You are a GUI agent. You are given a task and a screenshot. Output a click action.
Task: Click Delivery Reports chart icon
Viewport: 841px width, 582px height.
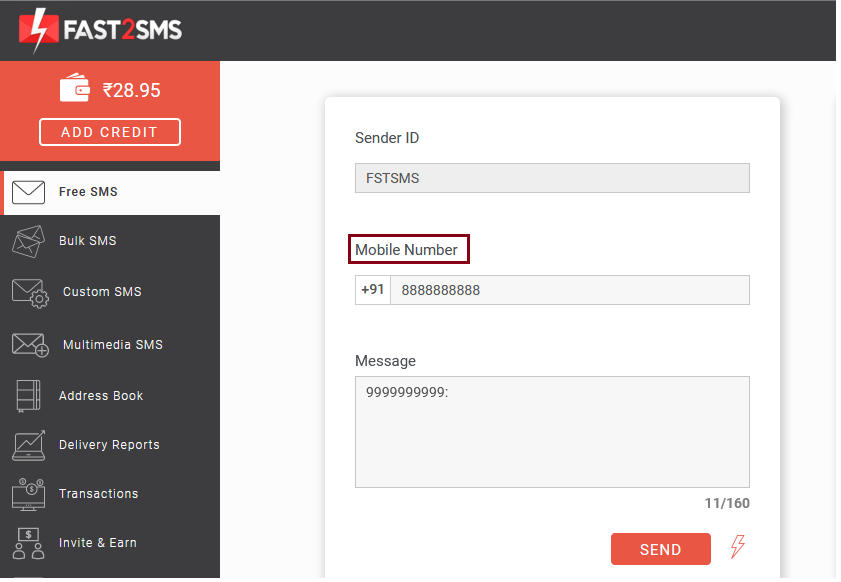tap(28, 447)
